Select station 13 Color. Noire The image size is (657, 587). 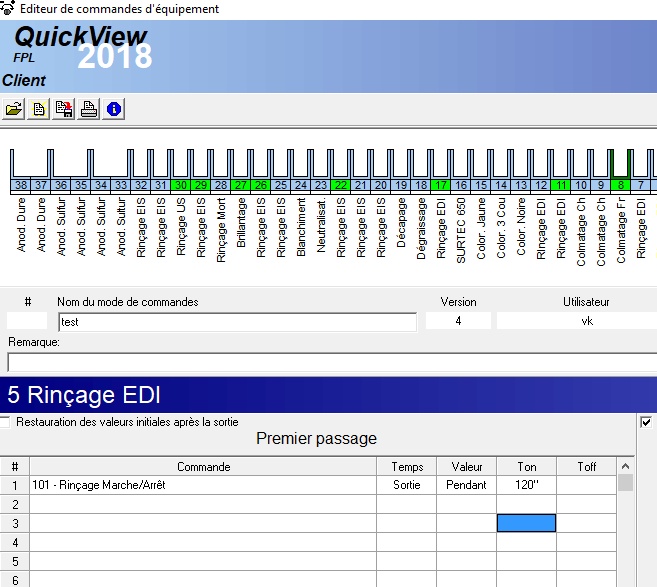521,185
